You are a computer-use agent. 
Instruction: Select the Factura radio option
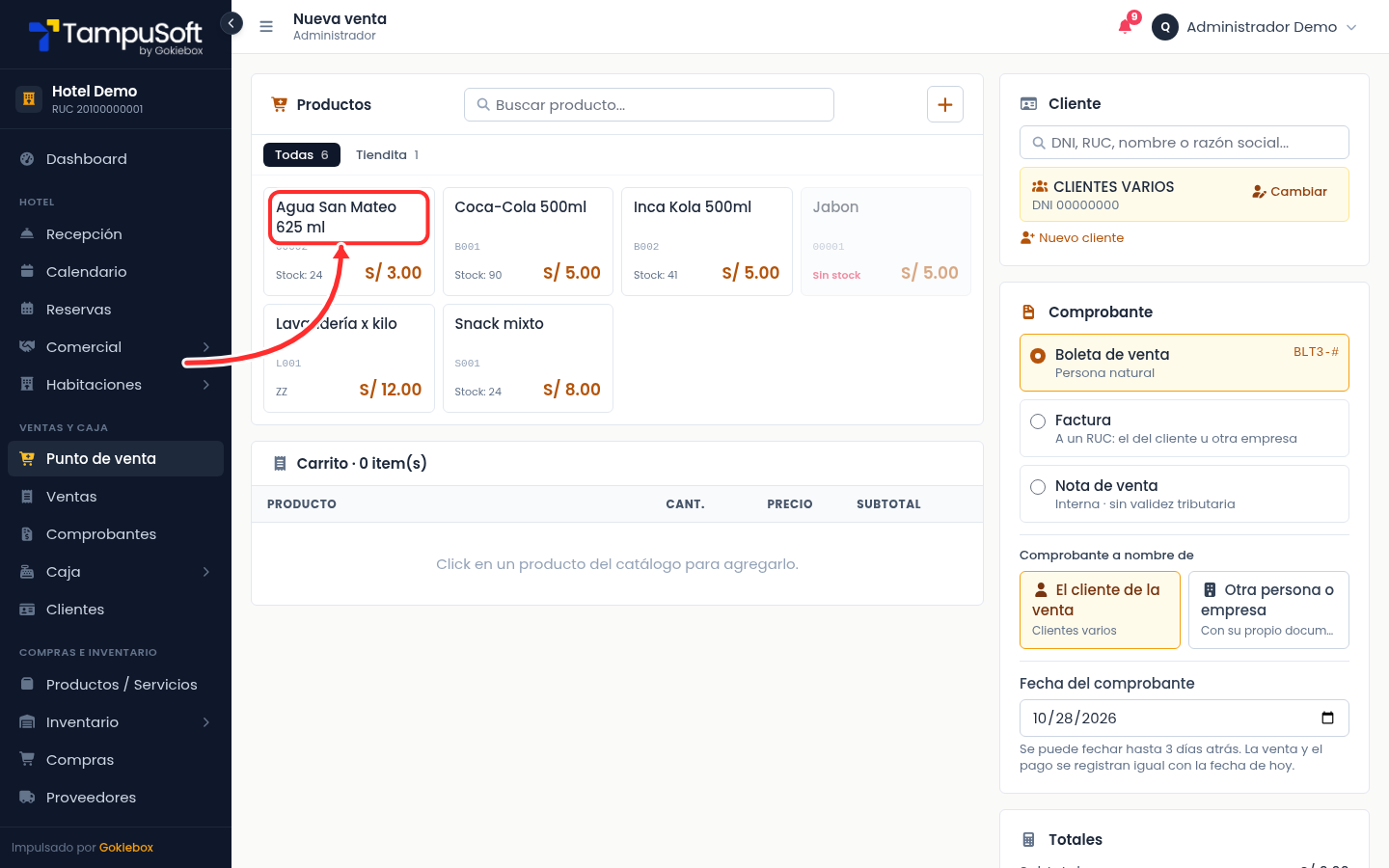point(1038,421)
